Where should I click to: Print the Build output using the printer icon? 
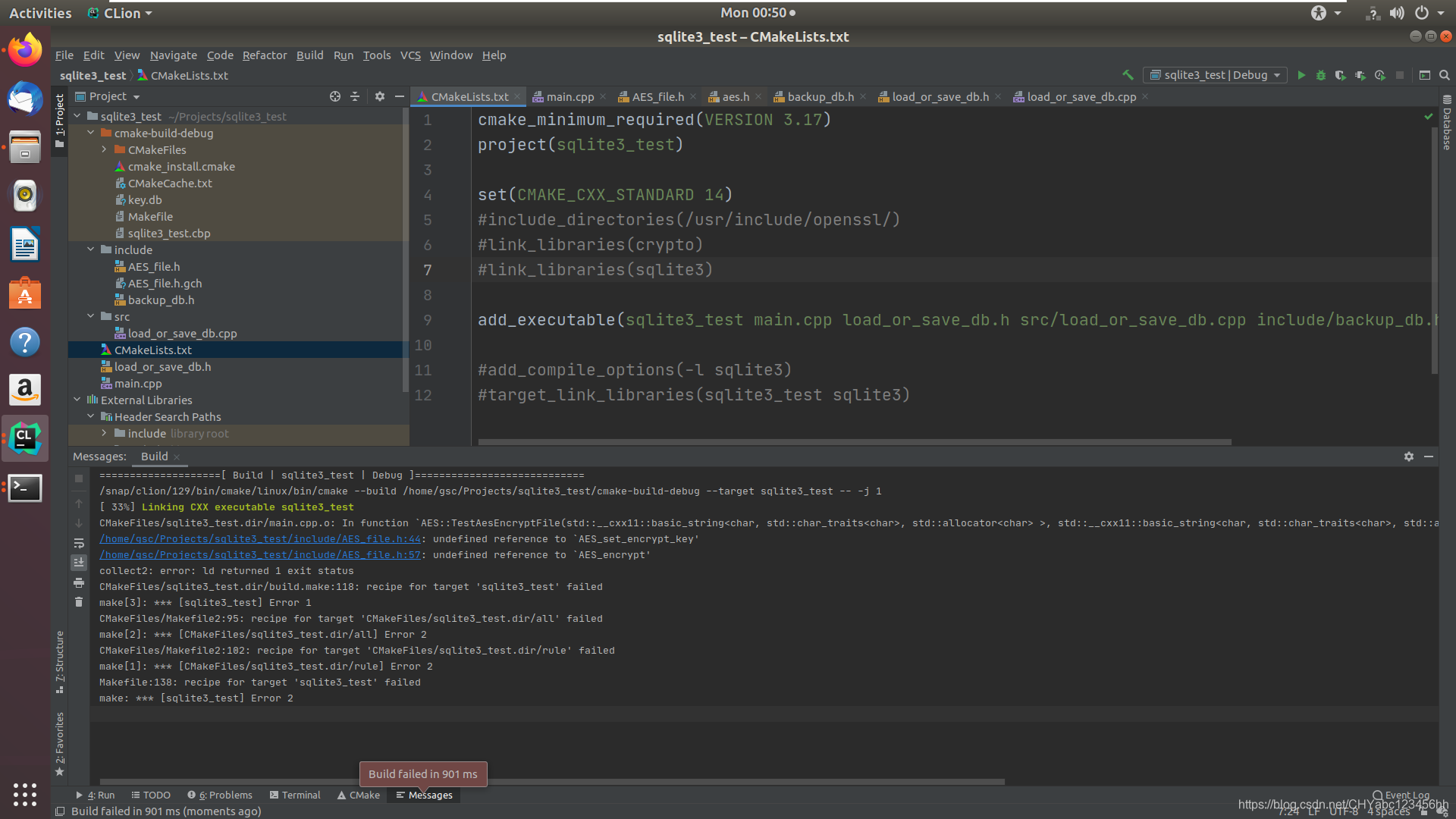79,582
